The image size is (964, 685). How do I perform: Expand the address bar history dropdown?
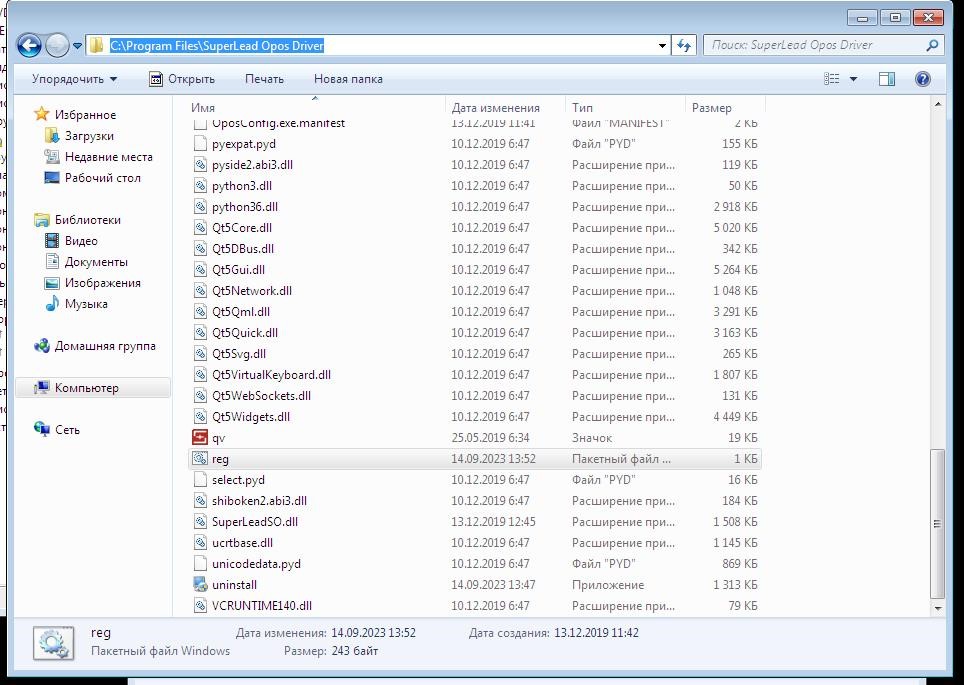tap(662, 46)
